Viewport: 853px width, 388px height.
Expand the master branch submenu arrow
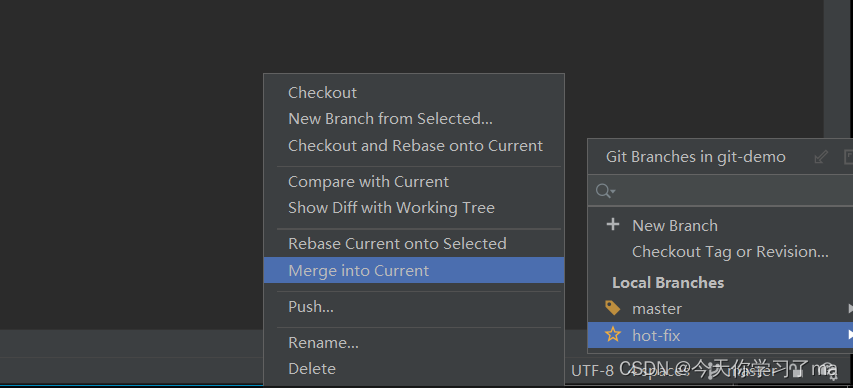coord(850,309)
